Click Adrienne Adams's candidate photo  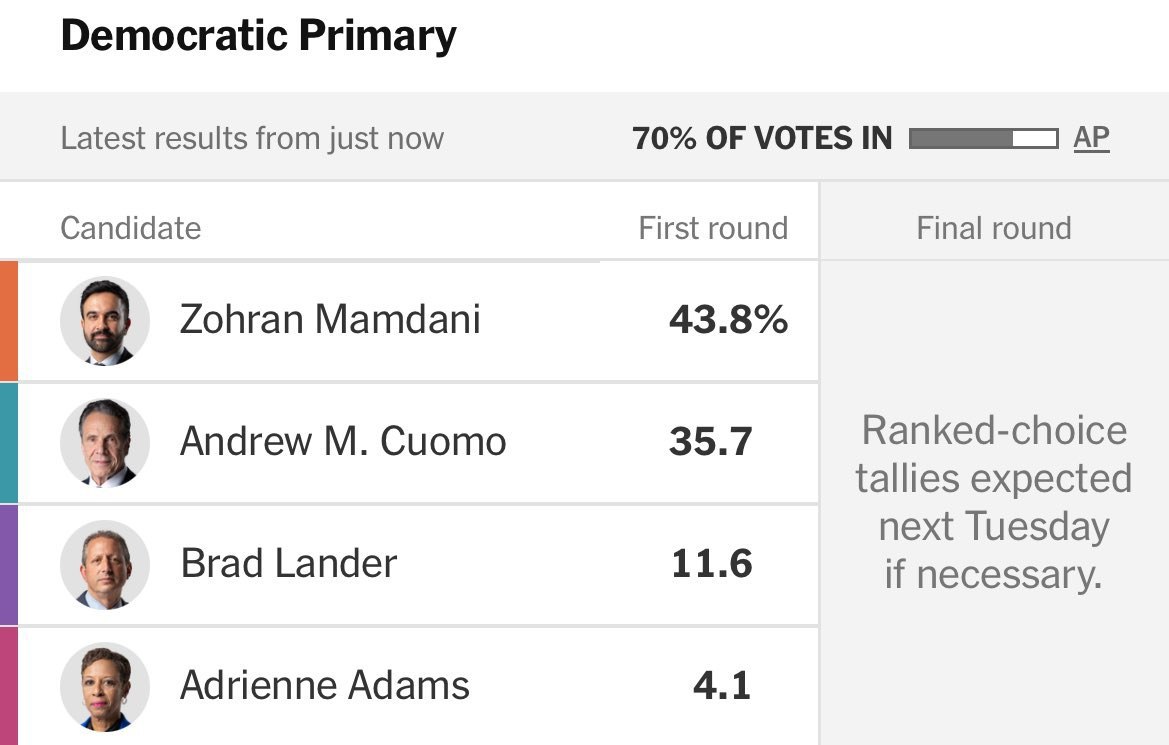tap(105, 686)
